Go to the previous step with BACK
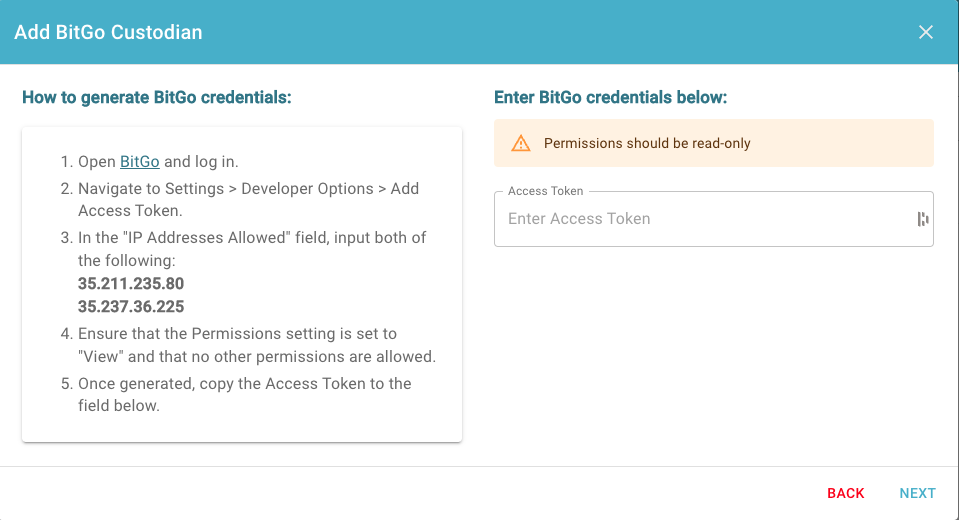This screenshot has height=520, width=959. (846, 493)
